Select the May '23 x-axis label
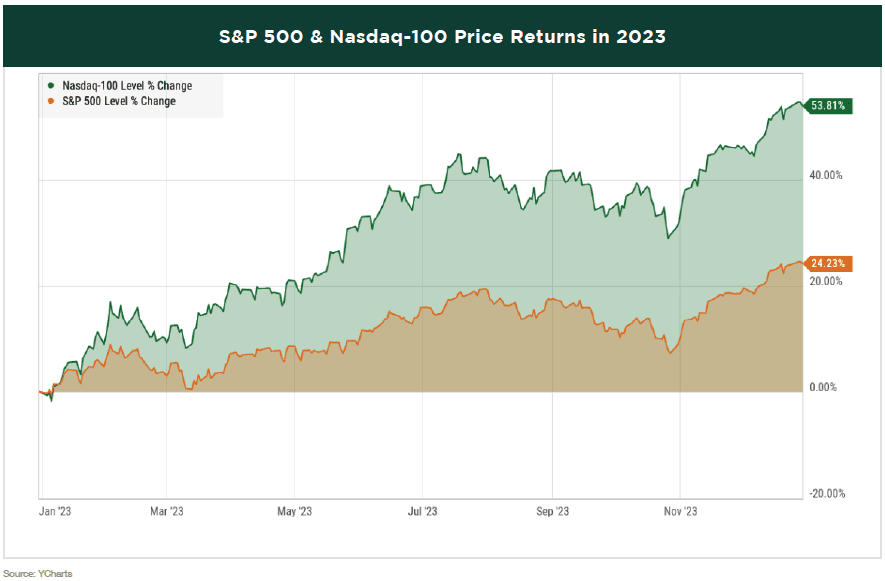 coord(294,511)
